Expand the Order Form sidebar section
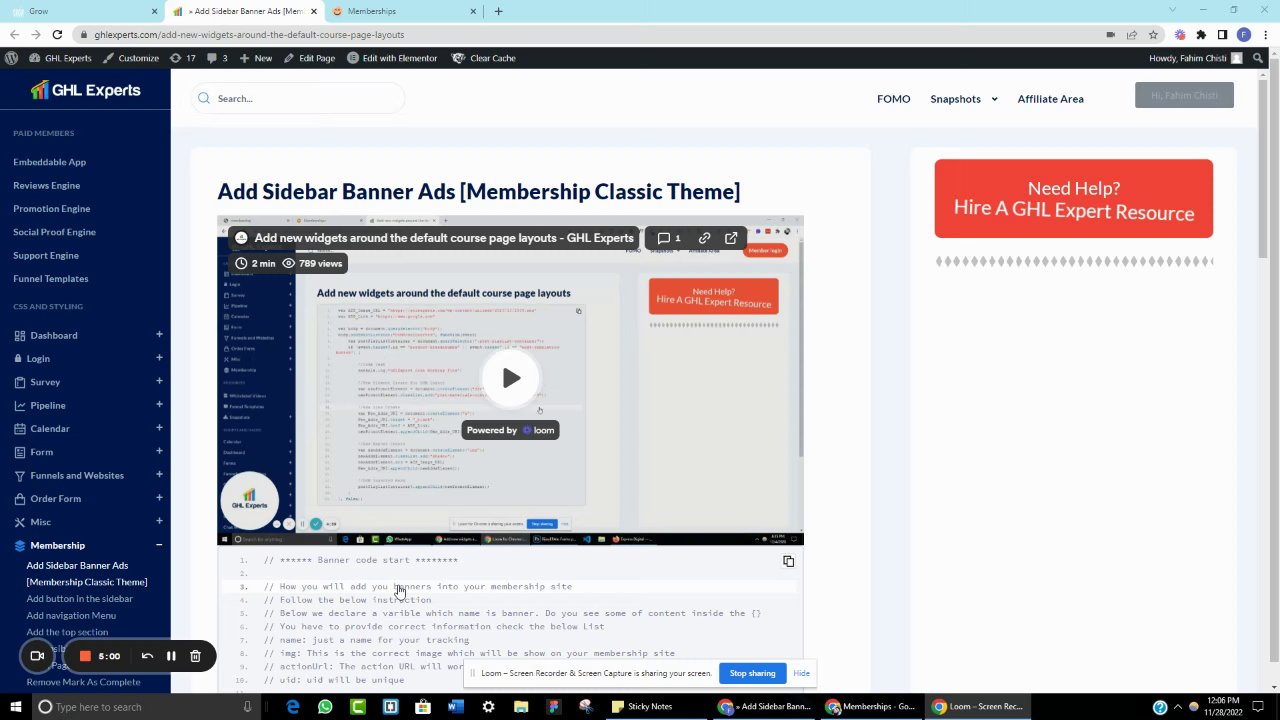The width and height of the screenshot is (1280, 720). pyautogui.click(x=159, y=498)
